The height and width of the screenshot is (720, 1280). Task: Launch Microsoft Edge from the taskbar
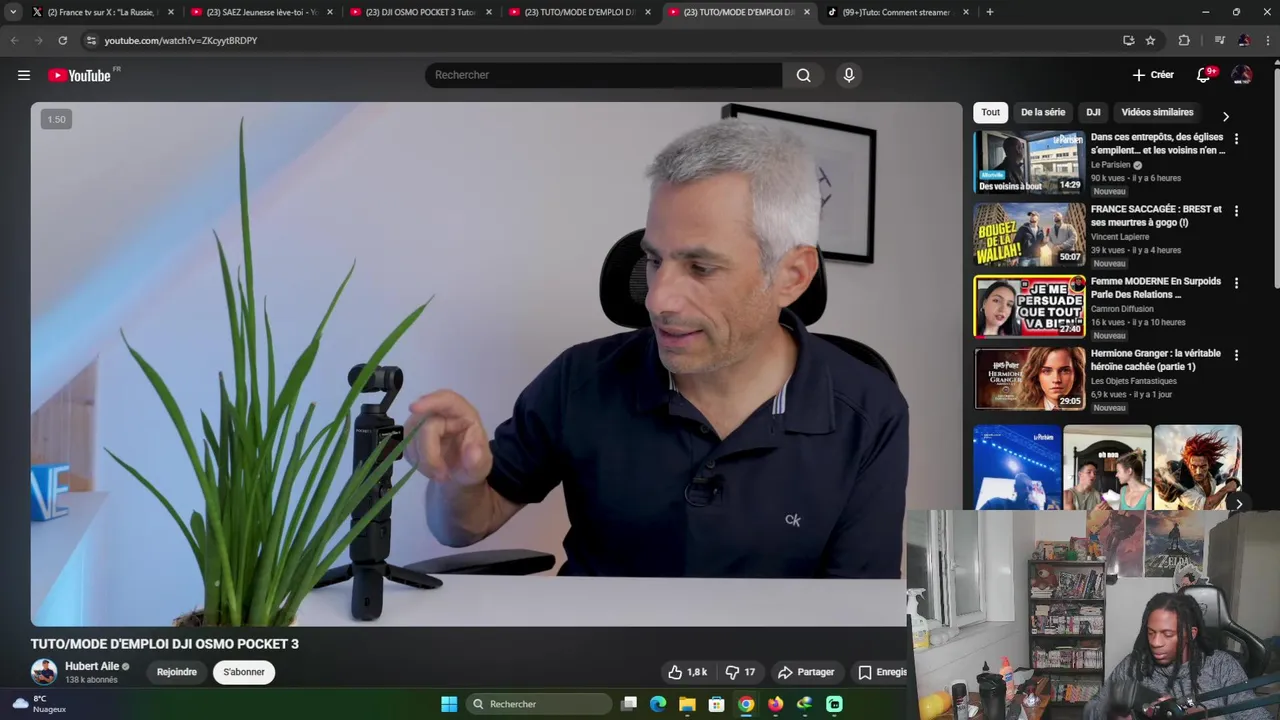658,704
